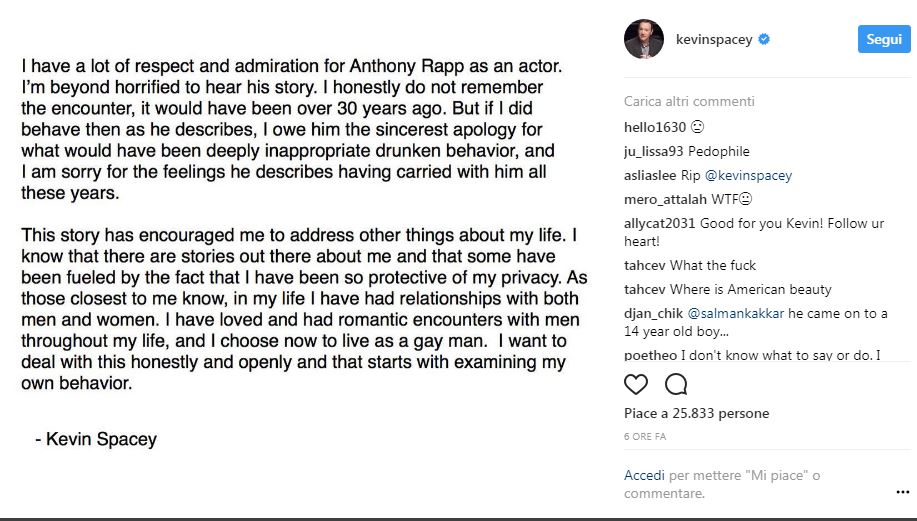Click the @kevinspacey mention in asliaslee's comment

point(748,175)
